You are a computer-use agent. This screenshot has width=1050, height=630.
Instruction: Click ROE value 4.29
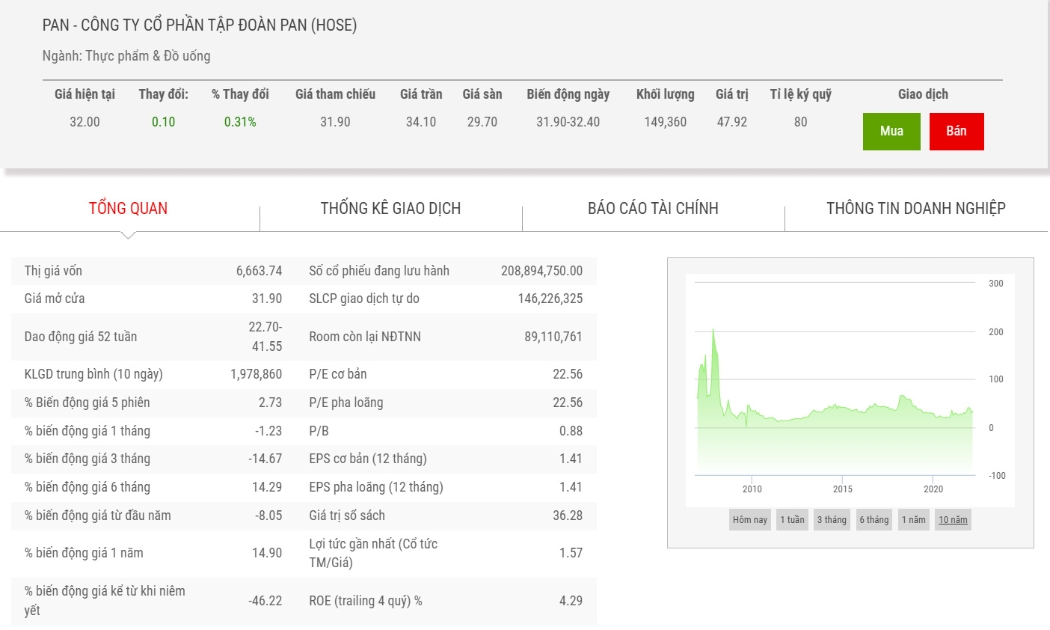(x=571, y=601)
